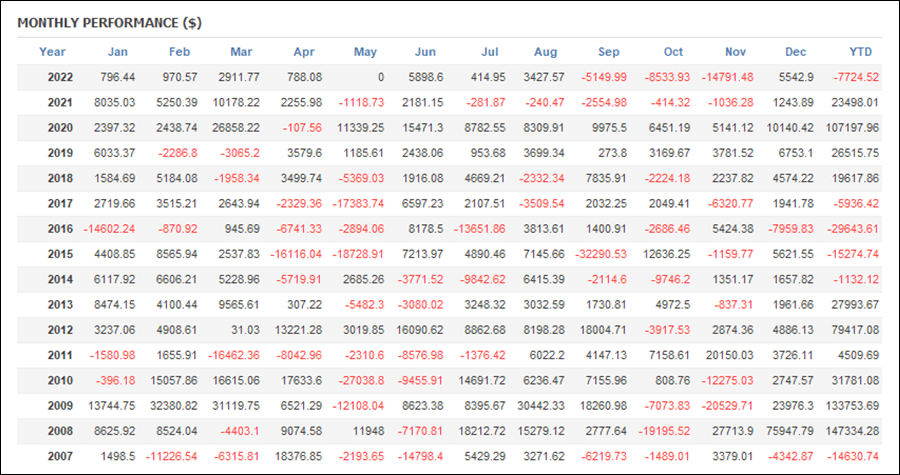900x475 pixels.
Task: Click the Monthly Performance ($) title
Action: pos(109,23)
